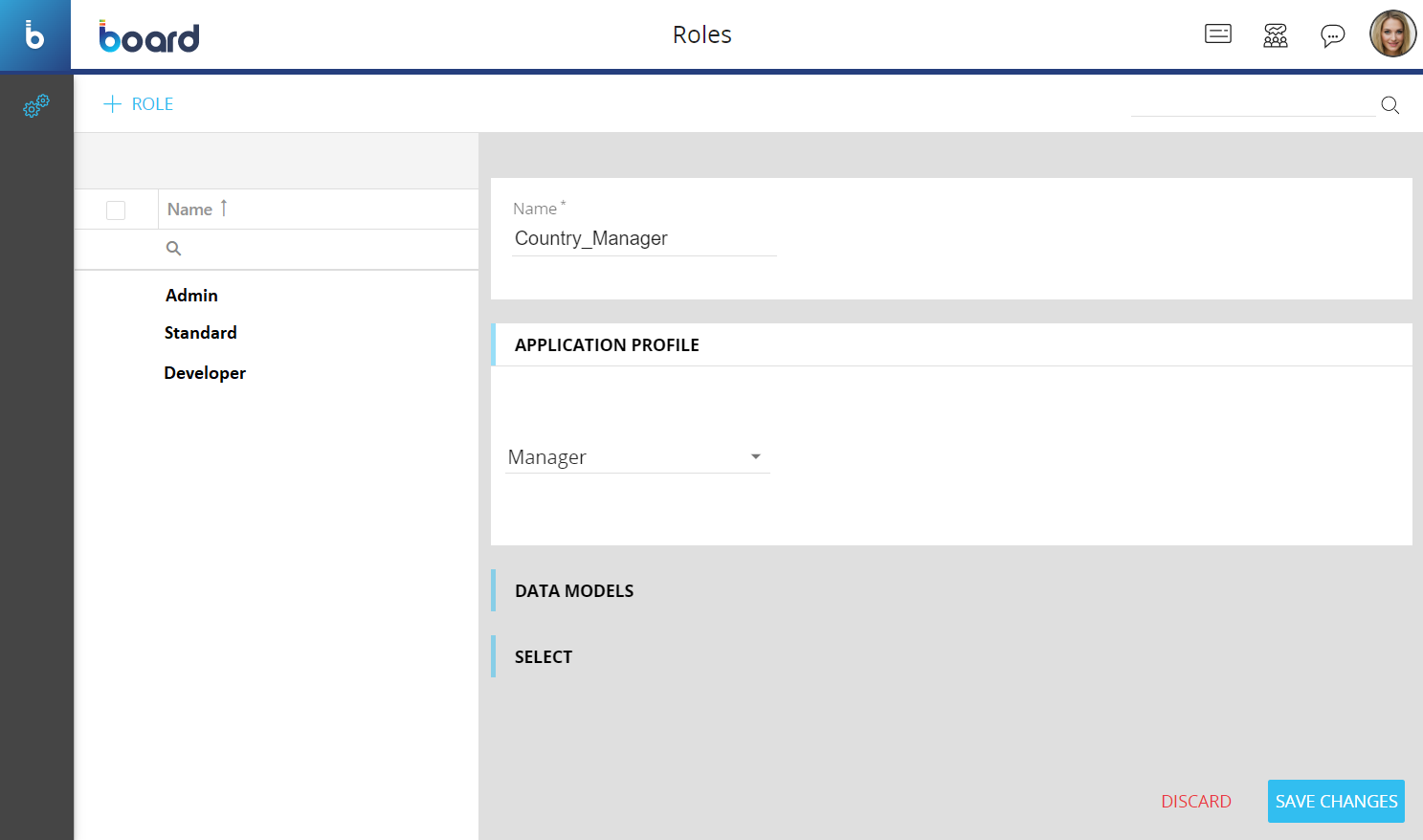
Task: Expand the DATA MODELS section
Action: (574, 591)
